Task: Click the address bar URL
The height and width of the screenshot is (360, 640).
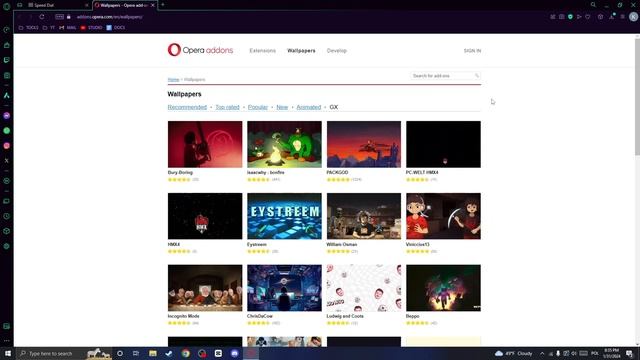Action: pyautogui.click(x=109, y=17)
